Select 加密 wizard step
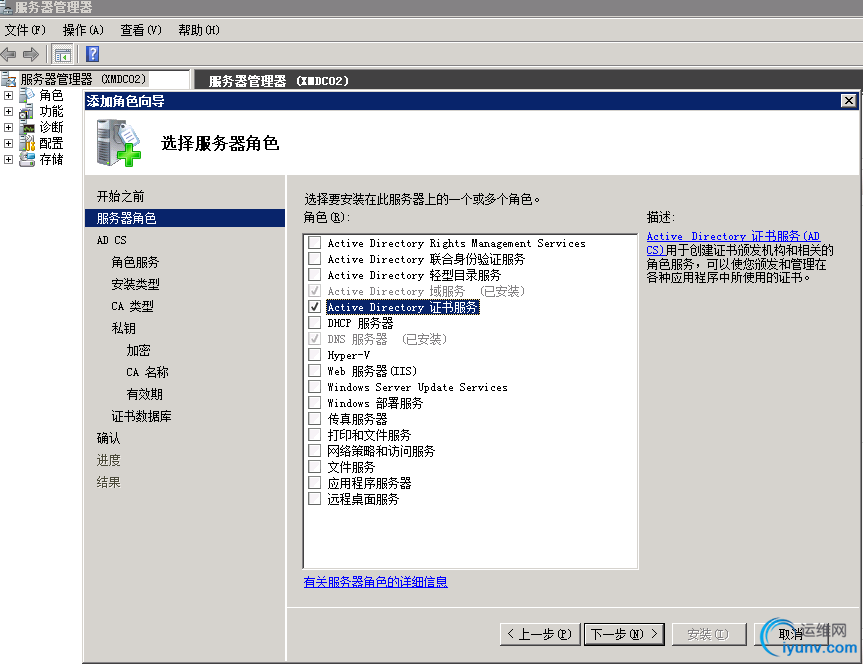Screen dimensions: 863x664 point(138,350)
